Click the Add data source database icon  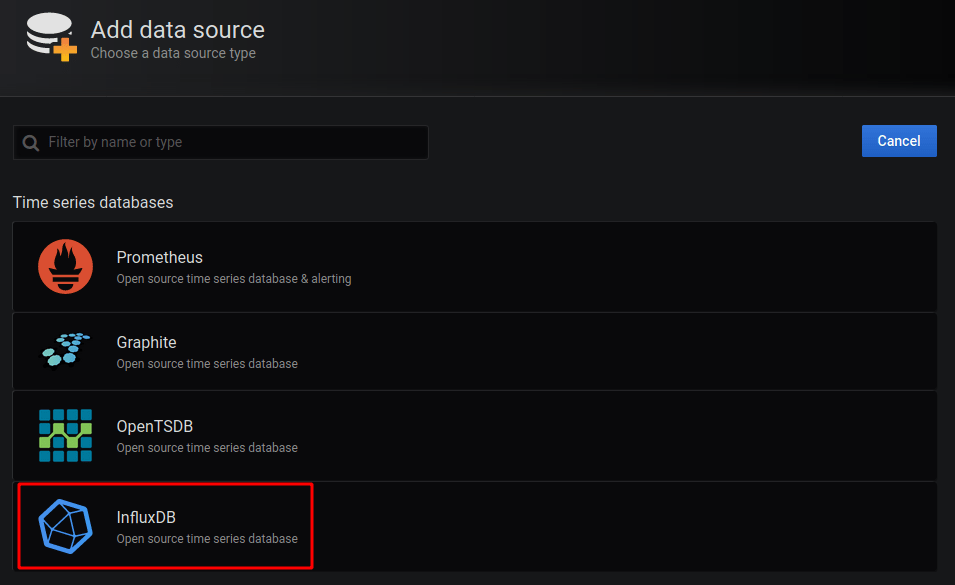(x=52, y=38)
